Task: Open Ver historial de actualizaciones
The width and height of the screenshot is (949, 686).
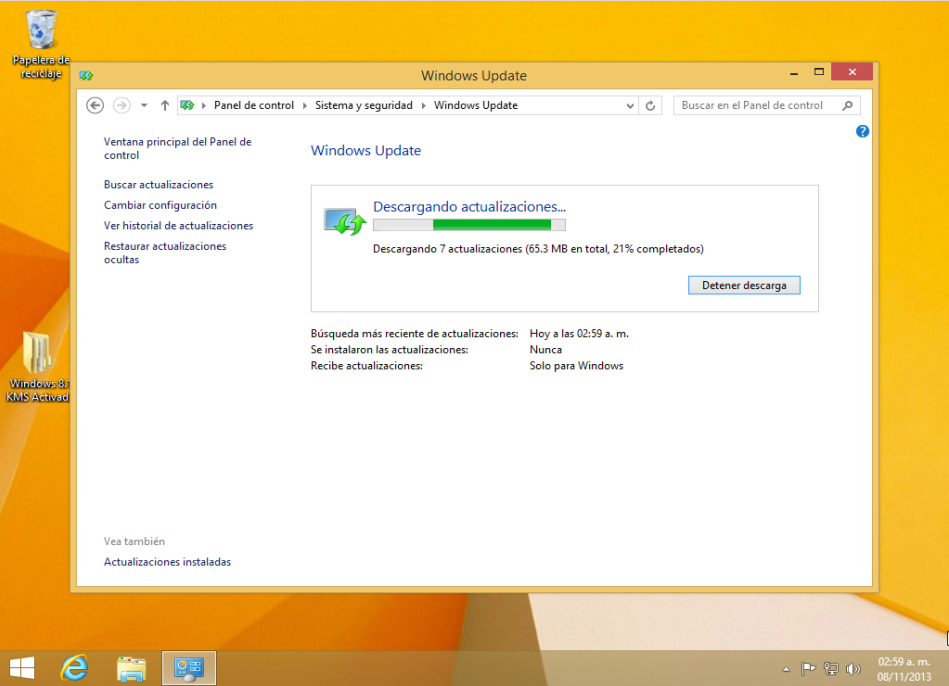Action: pyautogui.click(x=179, y=226)
